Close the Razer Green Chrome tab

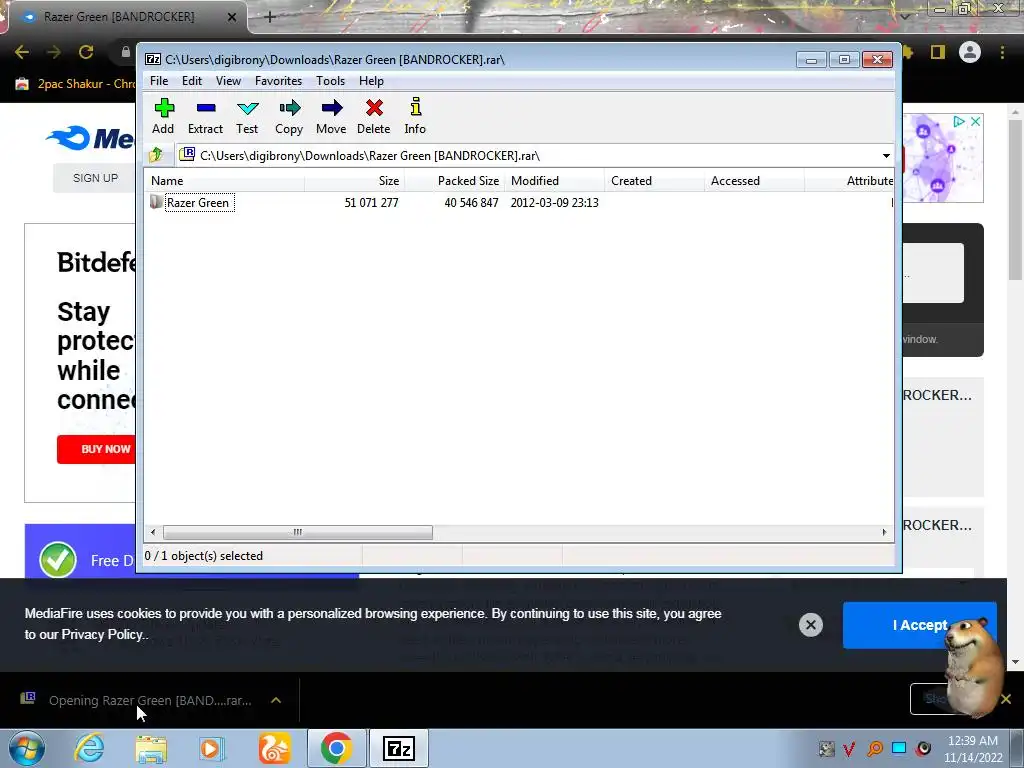tap(232, 17)
